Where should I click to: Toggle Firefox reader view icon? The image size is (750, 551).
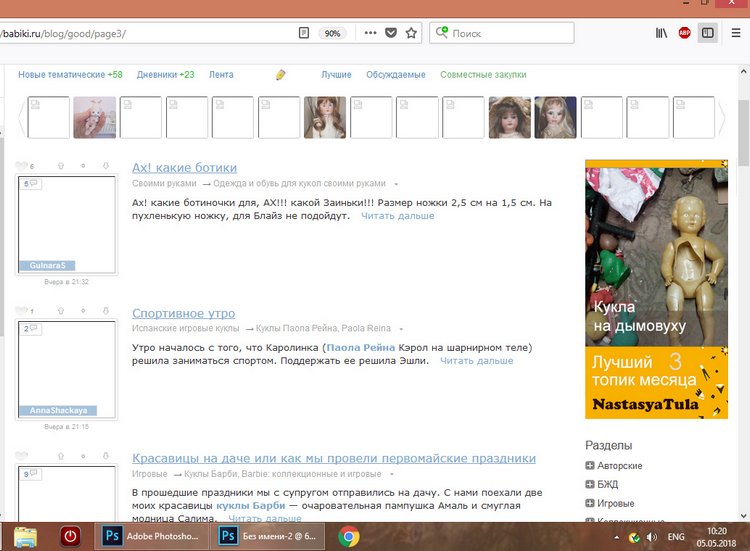point(303,33)
